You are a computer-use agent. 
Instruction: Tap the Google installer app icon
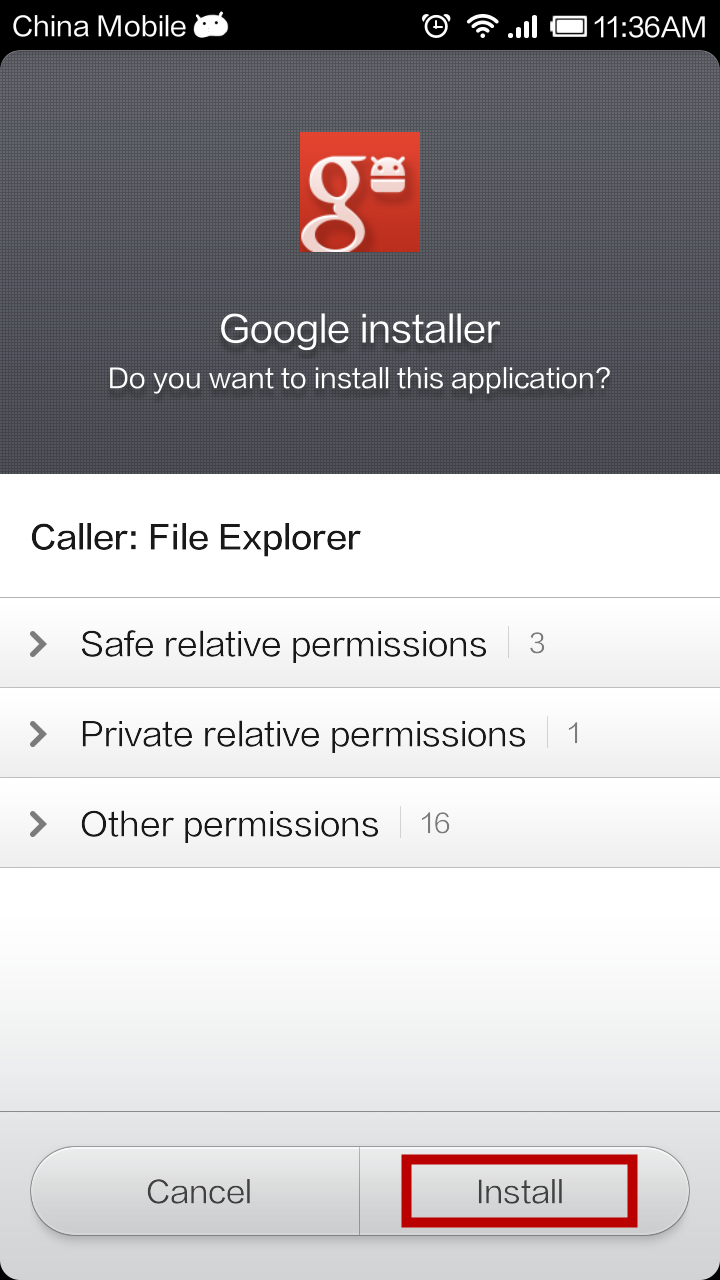[360, 192]
